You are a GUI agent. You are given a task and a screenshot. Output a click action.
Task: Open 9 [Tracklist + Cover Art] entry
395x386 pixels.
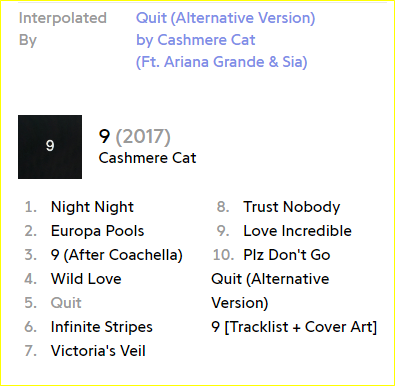tap(294, 327)
